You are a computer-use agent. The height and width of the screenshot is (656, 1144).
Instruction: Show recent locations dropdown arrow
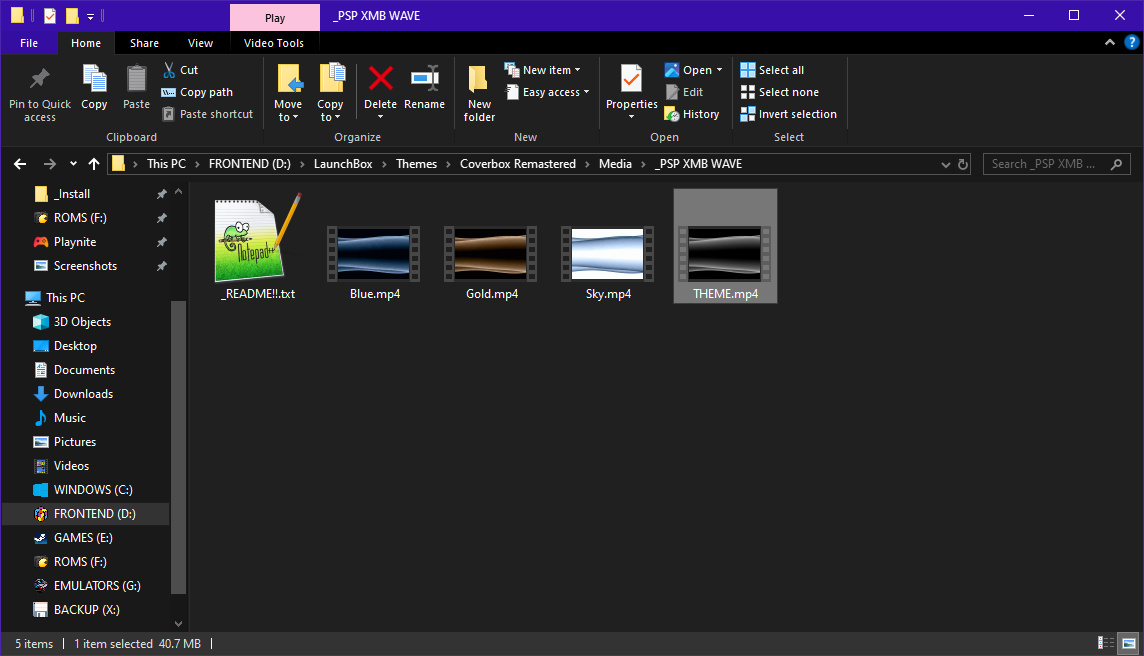[x=73, y=164]
